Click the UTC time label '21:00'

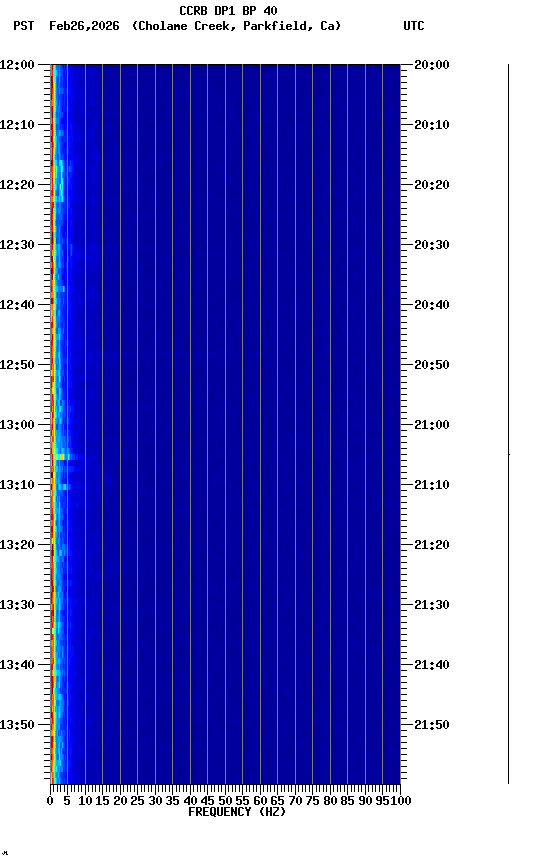click(x=432, y=425)
